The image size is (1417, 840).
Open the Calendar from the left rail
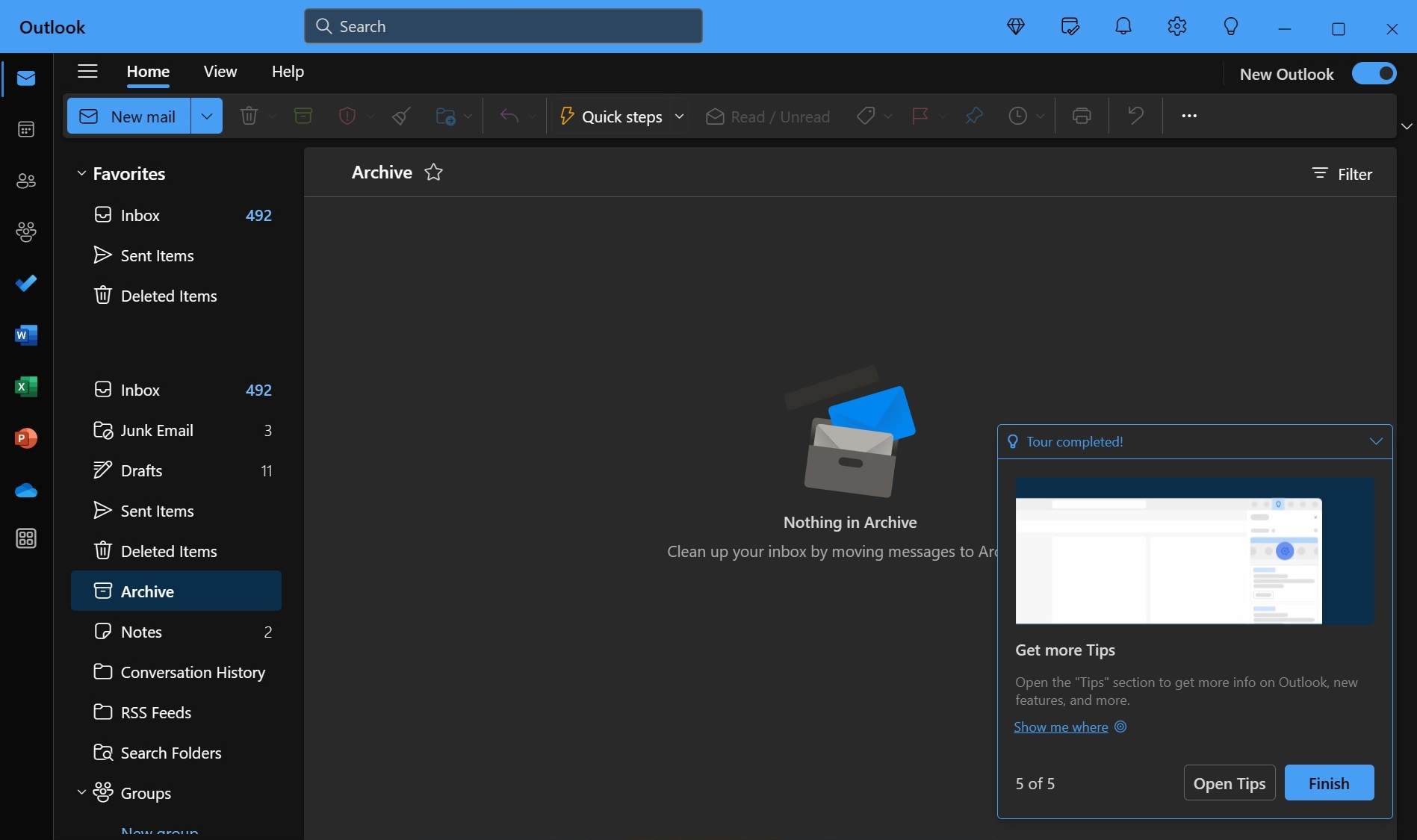[26, 129]
